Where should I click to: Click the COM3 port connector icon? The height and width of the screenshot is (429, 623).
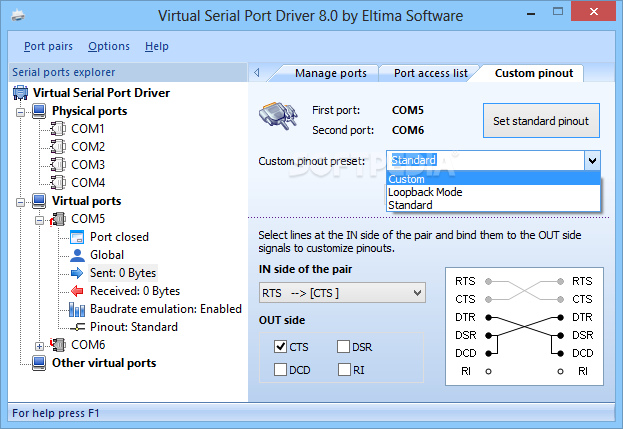click(x=58, y=164)
